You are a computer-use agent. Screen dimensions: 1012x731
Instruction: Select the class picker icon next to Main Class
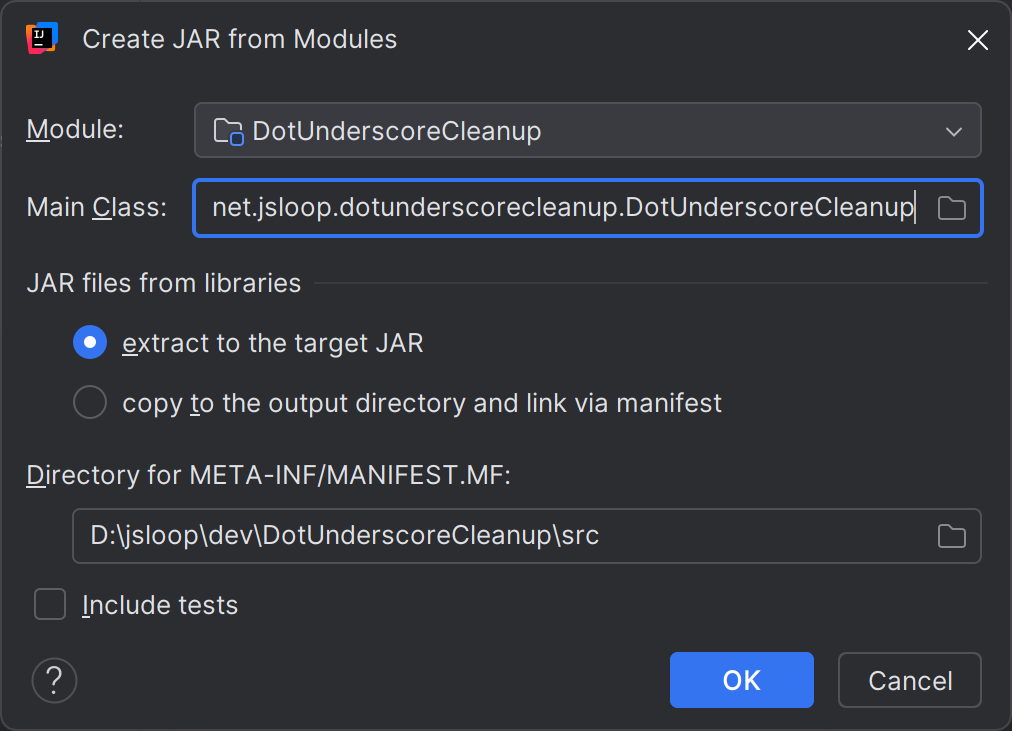click(x=951, y=208)
